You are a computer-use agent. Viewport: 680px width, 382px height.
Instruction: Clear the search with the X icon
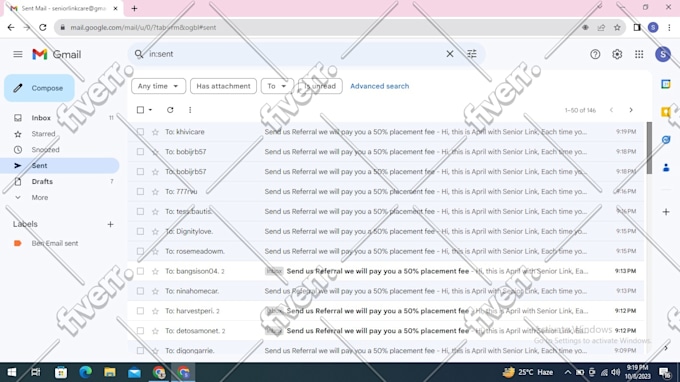coord(450,54)
